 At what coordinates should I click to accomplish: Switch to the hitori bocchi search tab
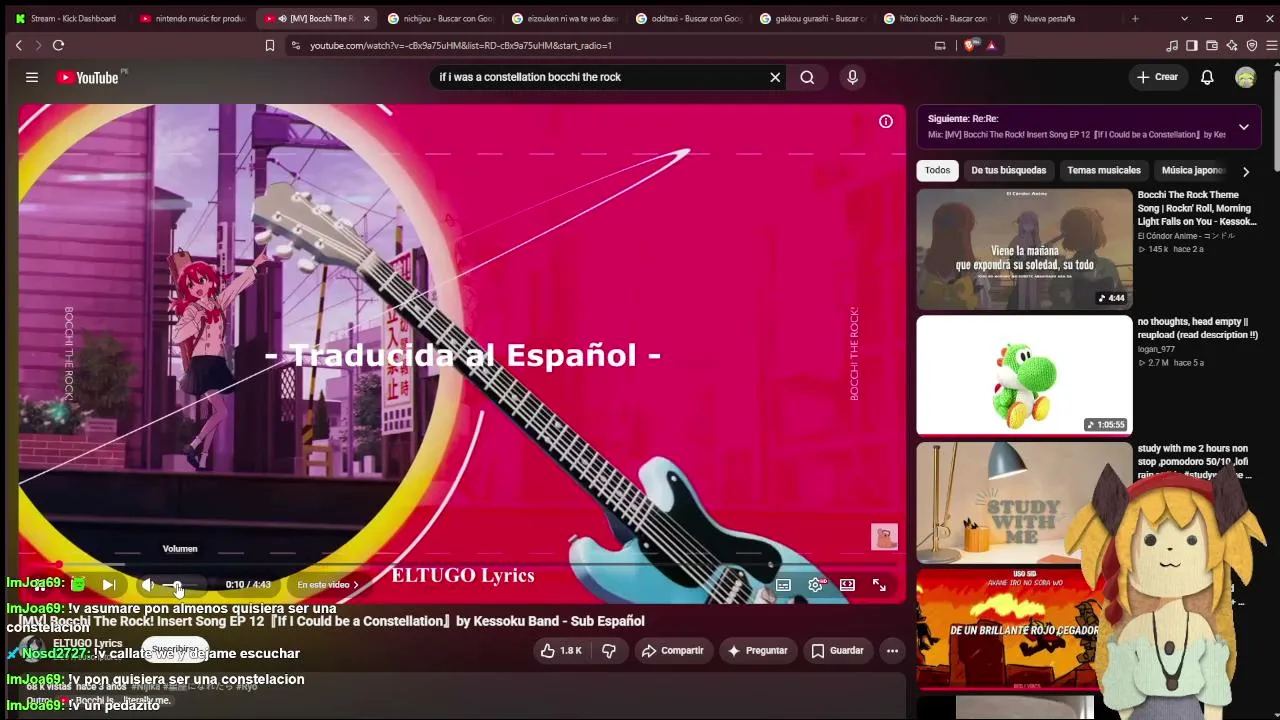pyautogui.click(x=937, y=18)
